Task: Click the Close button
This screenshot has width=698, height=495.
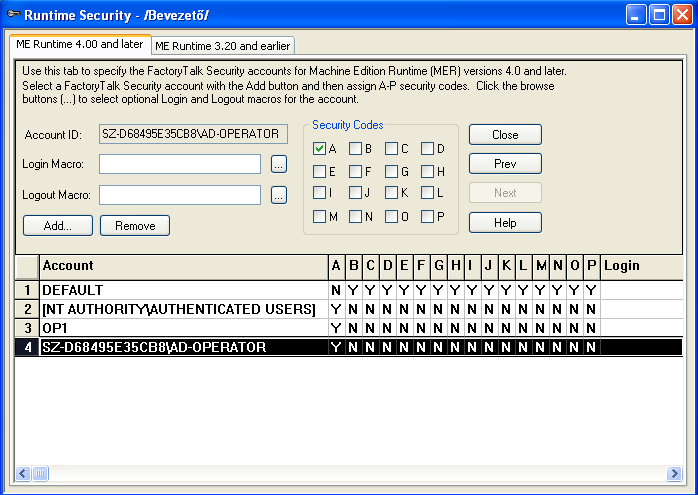Action: tap(505, 135)
